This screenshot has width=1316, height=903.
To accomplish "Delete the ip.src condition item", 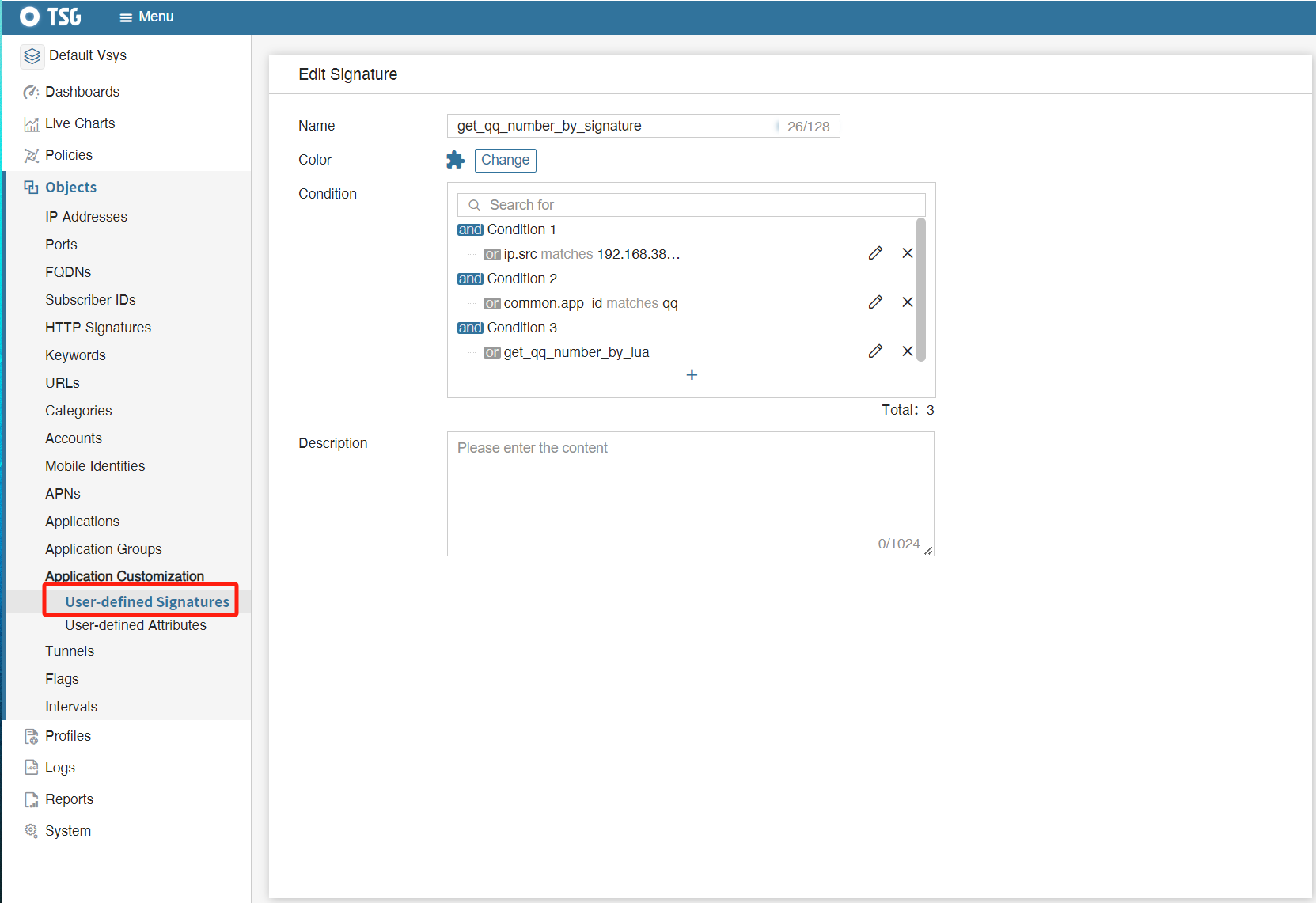I will pyautogui.click(x=908, y=253).
